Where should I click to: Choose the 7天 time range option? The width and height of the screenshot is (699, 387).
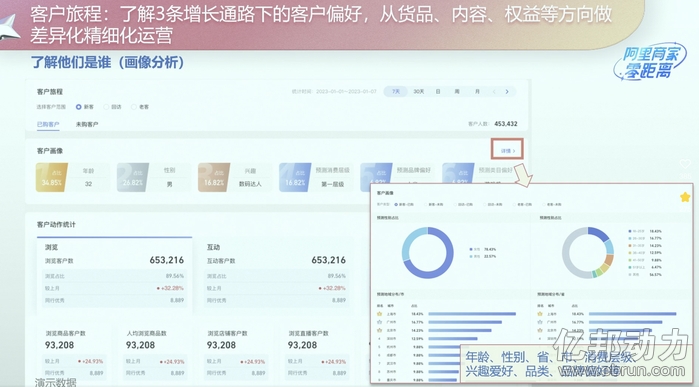click(x=396, y=92)
